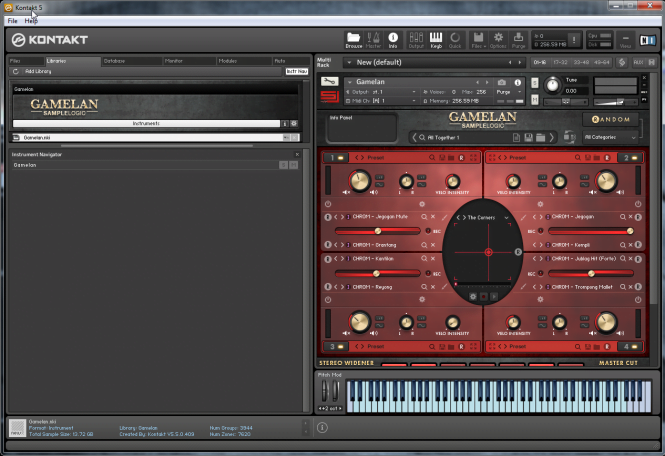Open The Corners XY preset dropdown
Image resolution: width=665 pixels, height=456 pixels.
click(506, 218)
